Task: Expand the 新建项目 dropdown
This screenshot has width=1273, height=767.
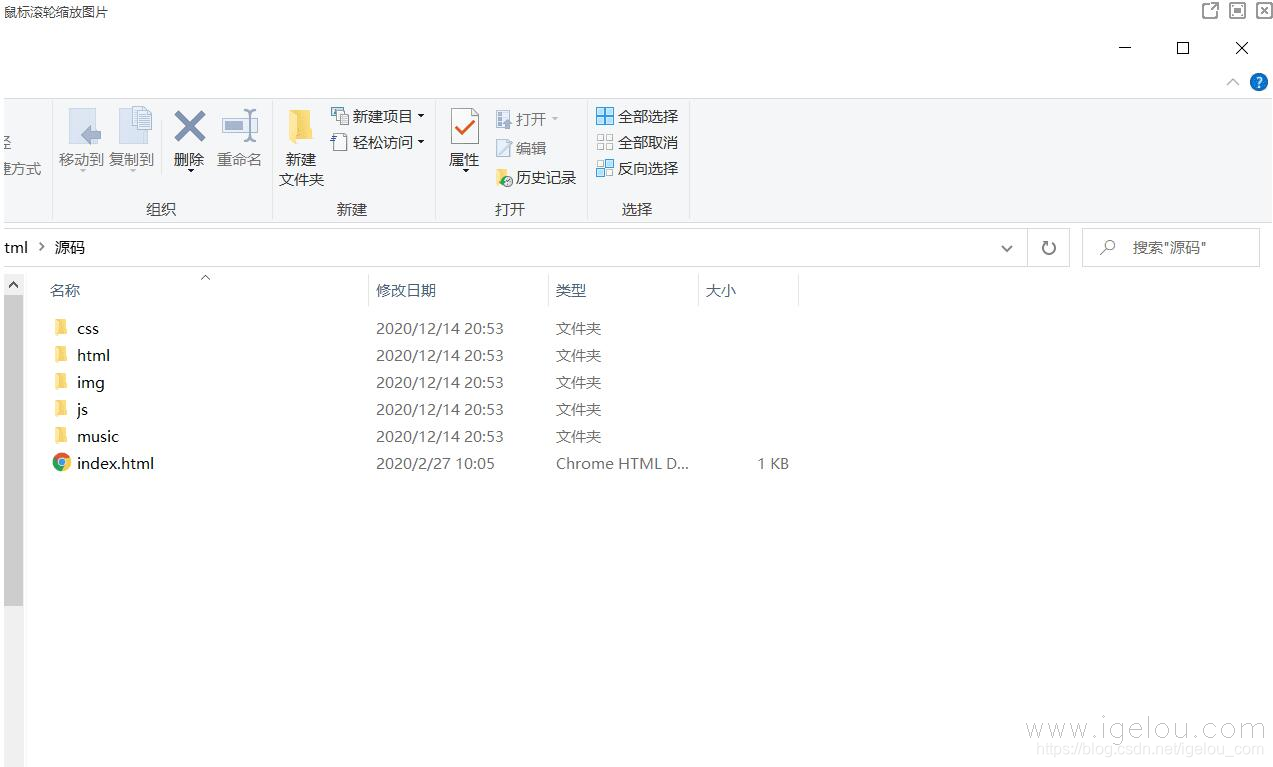Action: pos(419,115)
